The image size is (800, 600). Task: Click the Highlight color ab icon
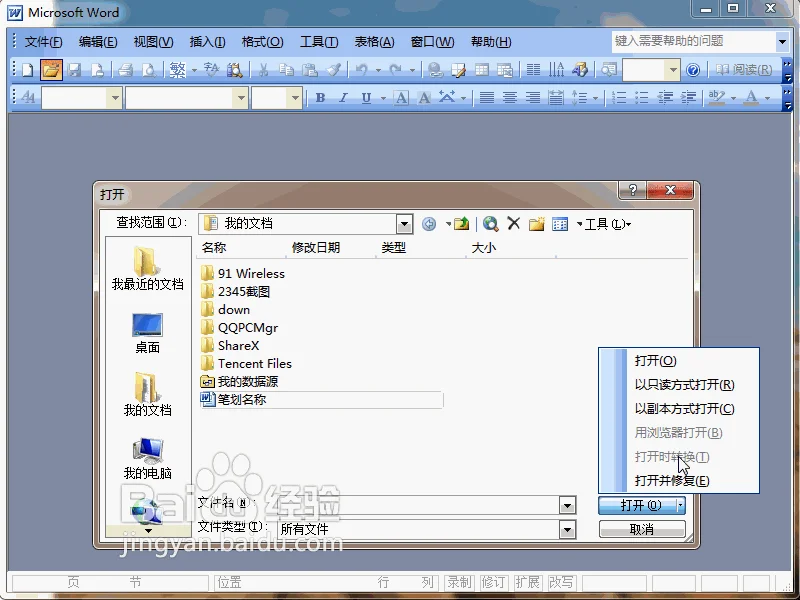click(x=716, y=97)
